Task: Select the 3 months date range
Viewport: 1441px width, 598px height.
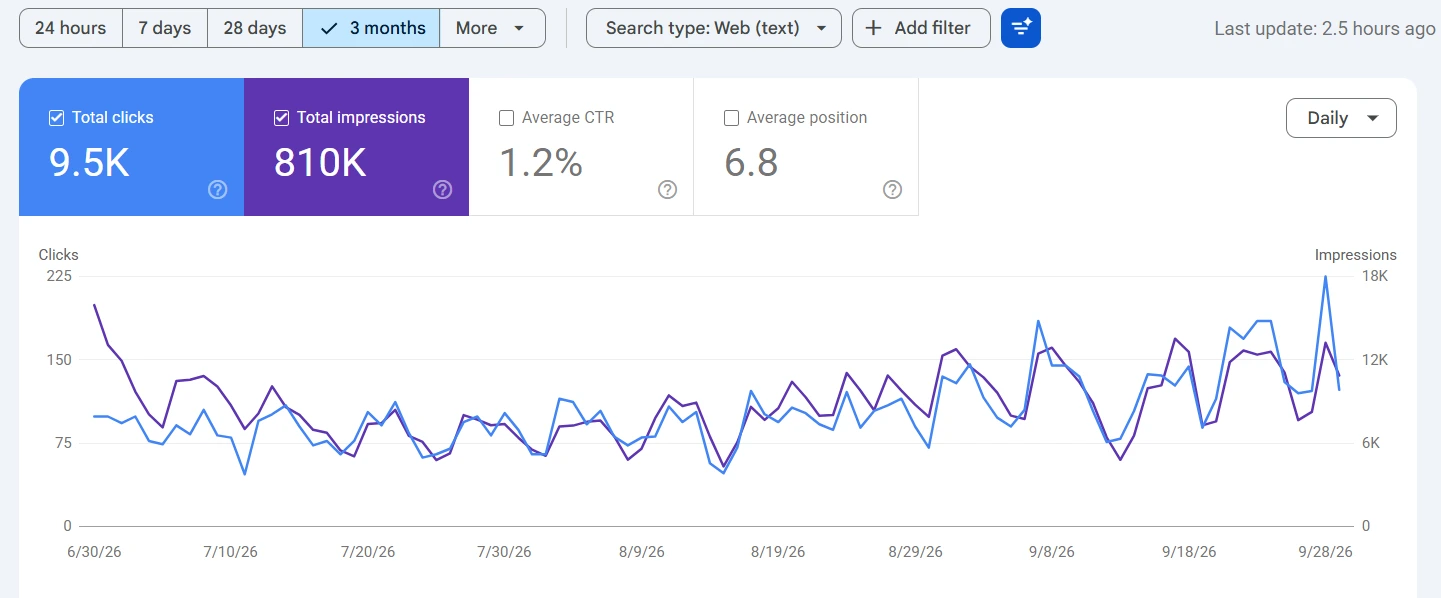Action: tap(371, 28)
